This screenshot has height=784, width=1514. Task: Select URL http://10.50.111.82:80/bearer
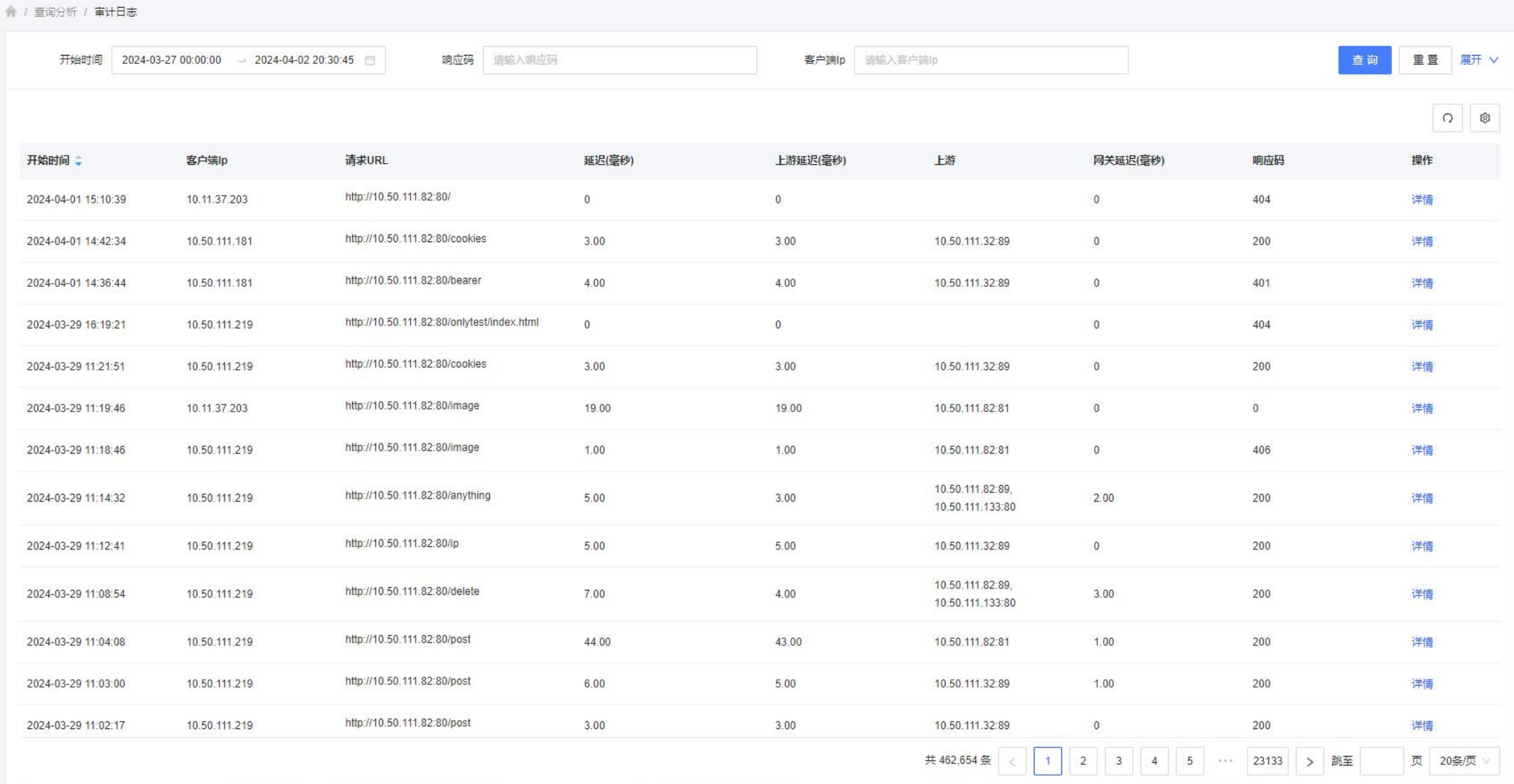(x=413, y=281)
